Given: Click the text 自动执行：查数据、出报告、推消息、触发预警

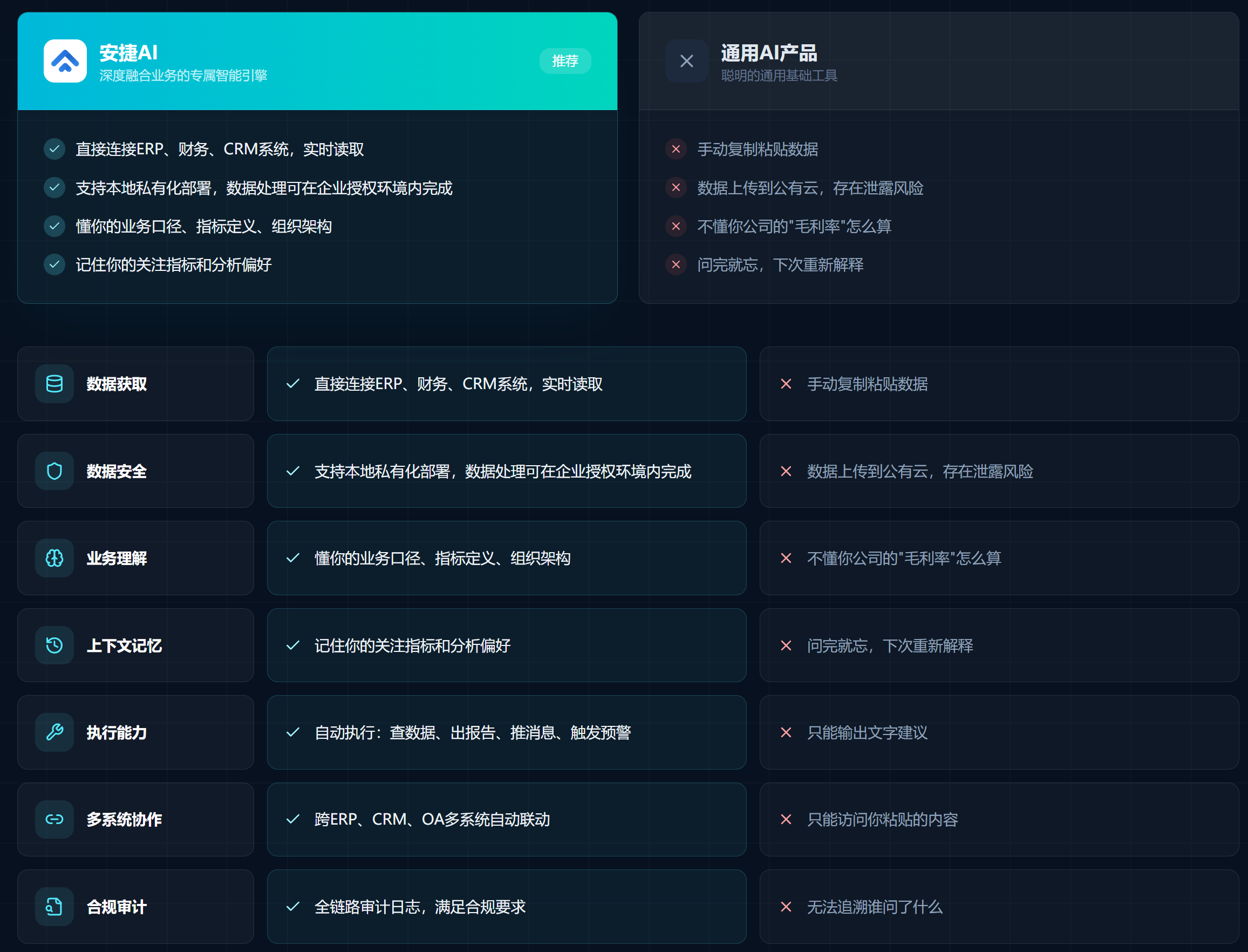Looking at the screenshot, I should click(473, 733).
